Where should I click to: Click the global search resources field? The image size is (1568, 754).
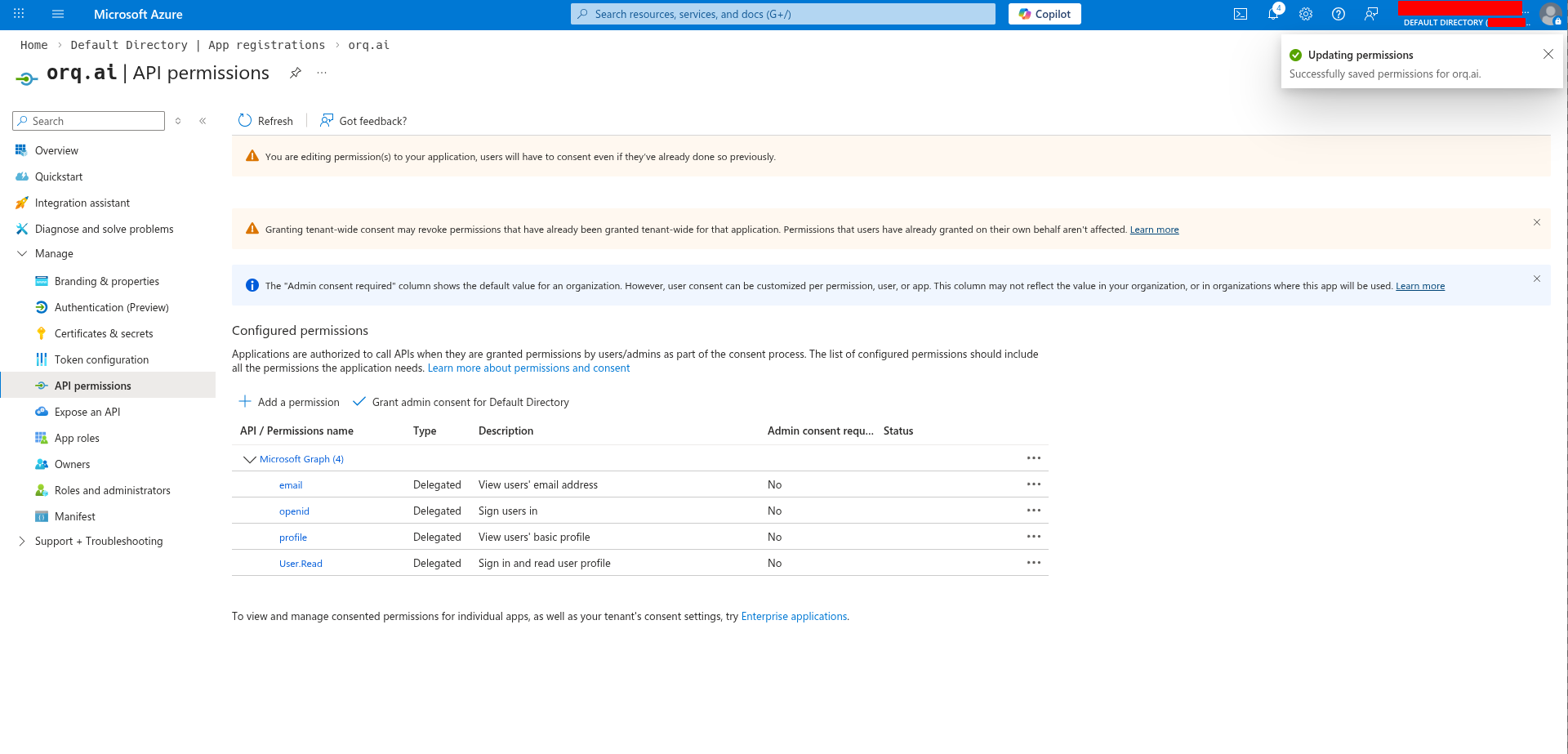[782, 13]
